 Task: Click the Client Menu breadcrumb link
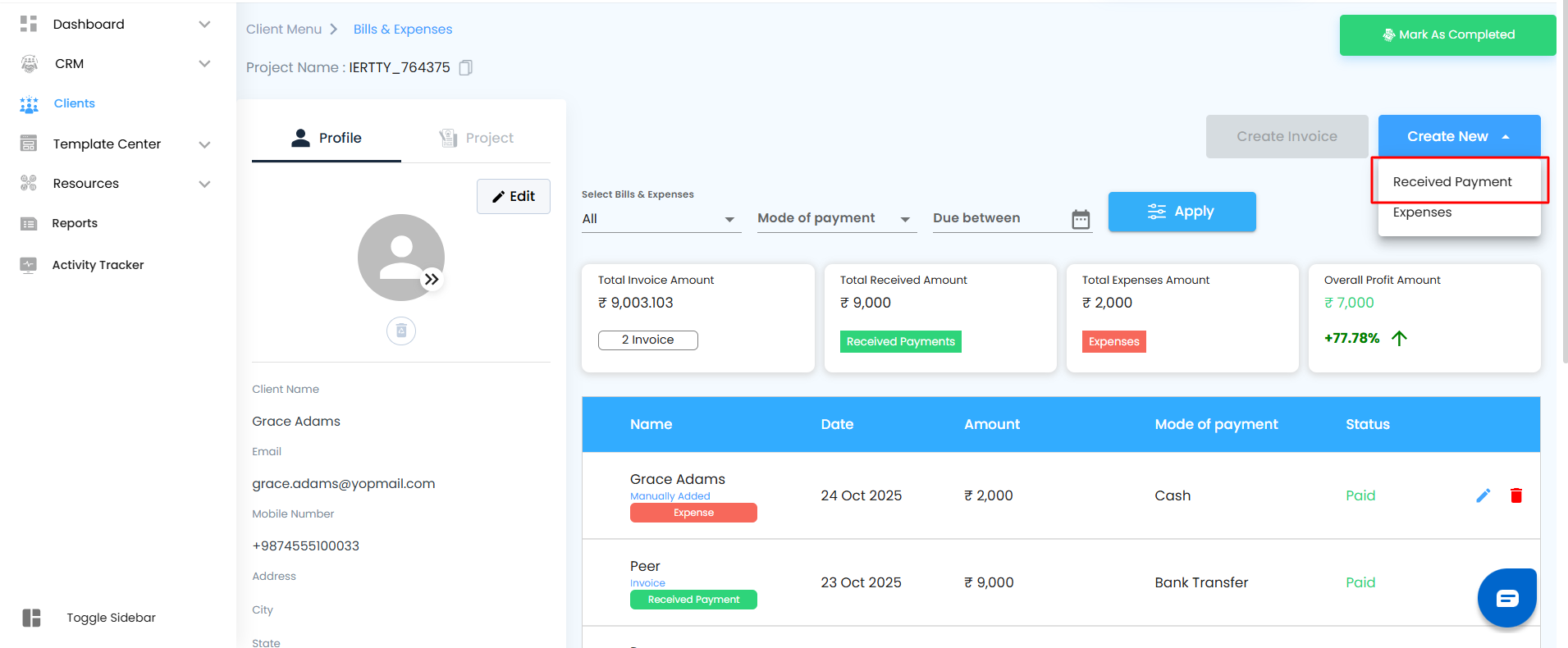pyautogui.click(x=284, y=30)
